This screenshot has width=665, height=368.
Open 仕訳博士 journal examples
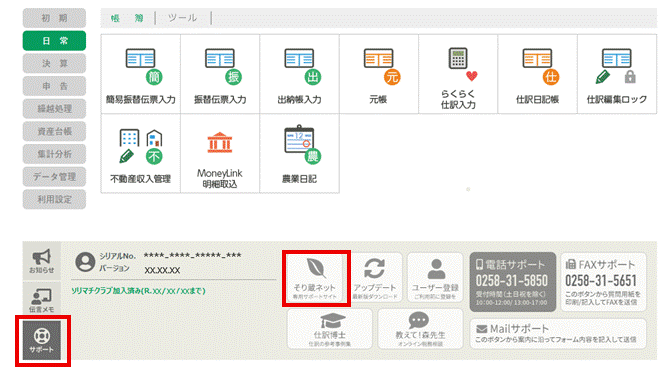pos(330,329)
